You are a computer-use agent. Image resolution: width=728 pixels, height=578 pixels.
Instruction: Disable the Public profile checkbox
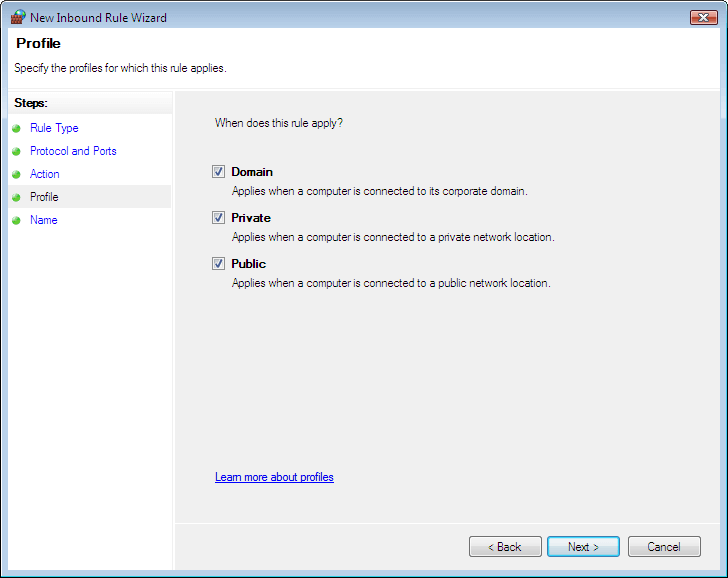point(218,264)
